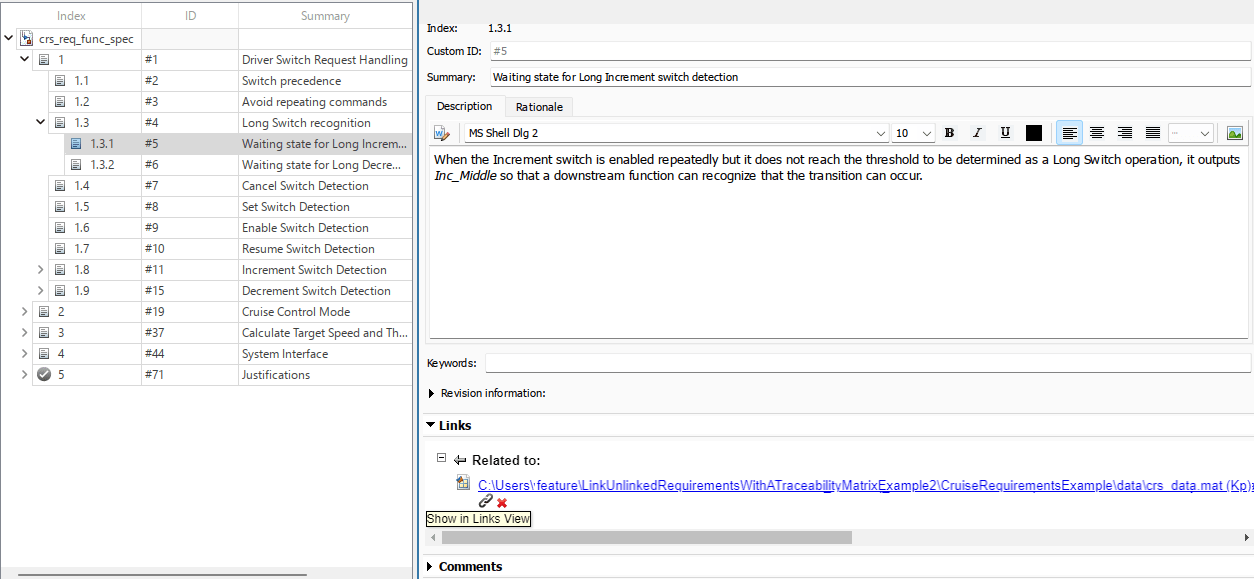Screen dimensions: 1254x579
Task: Underline the selected description text
Action: pyautogui.click(x=1005, y=132)
